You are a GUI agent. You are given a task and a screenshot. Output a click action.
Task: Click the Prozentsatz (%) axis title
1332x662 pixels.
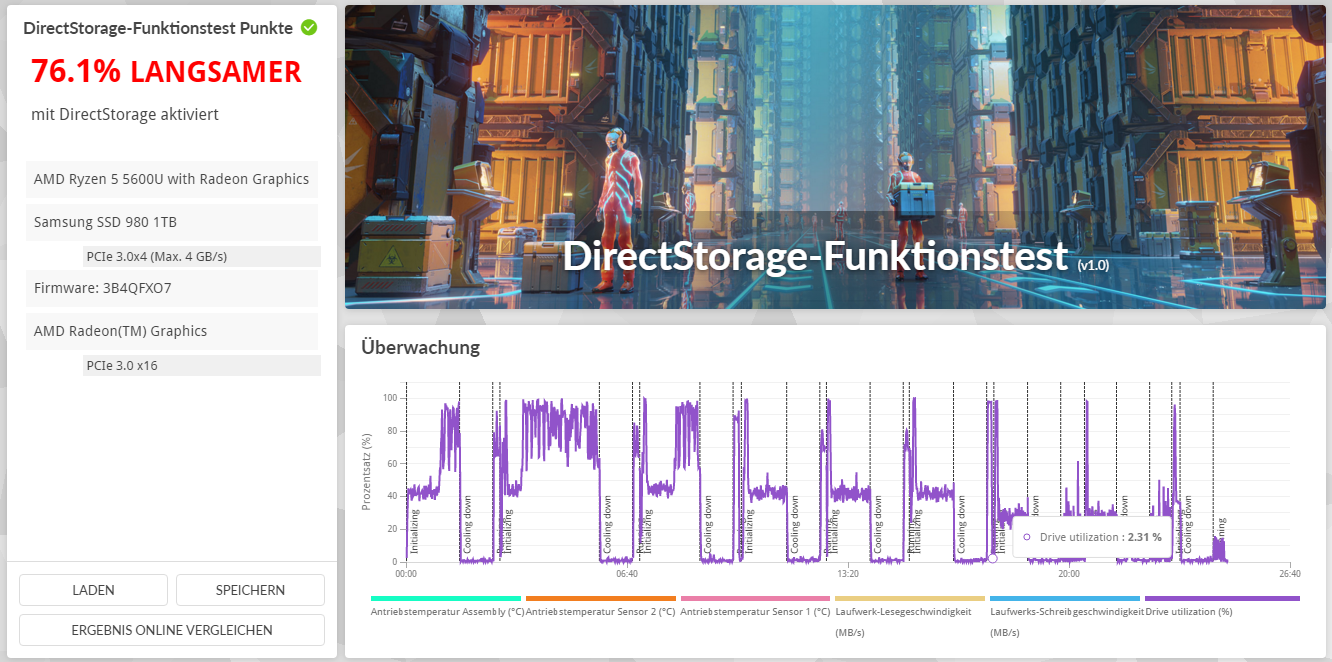pos(367,472)
